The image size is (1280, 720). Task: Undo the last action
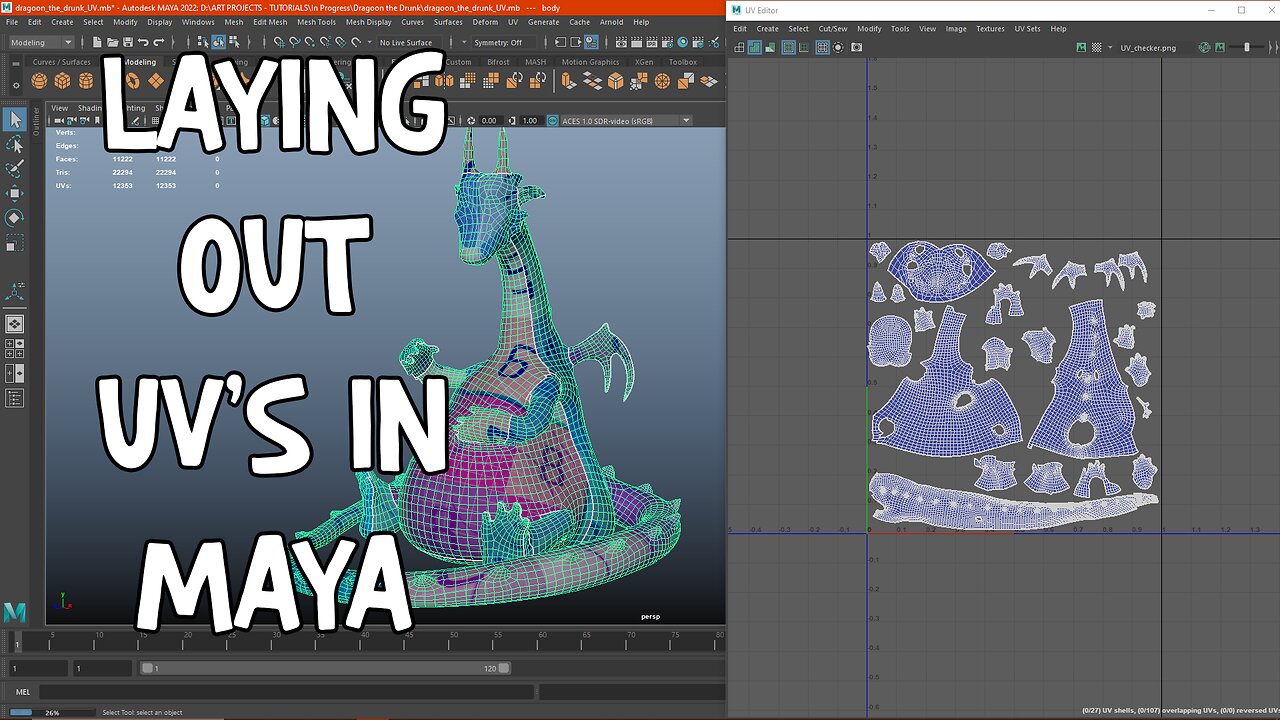[x=144, y=43]
